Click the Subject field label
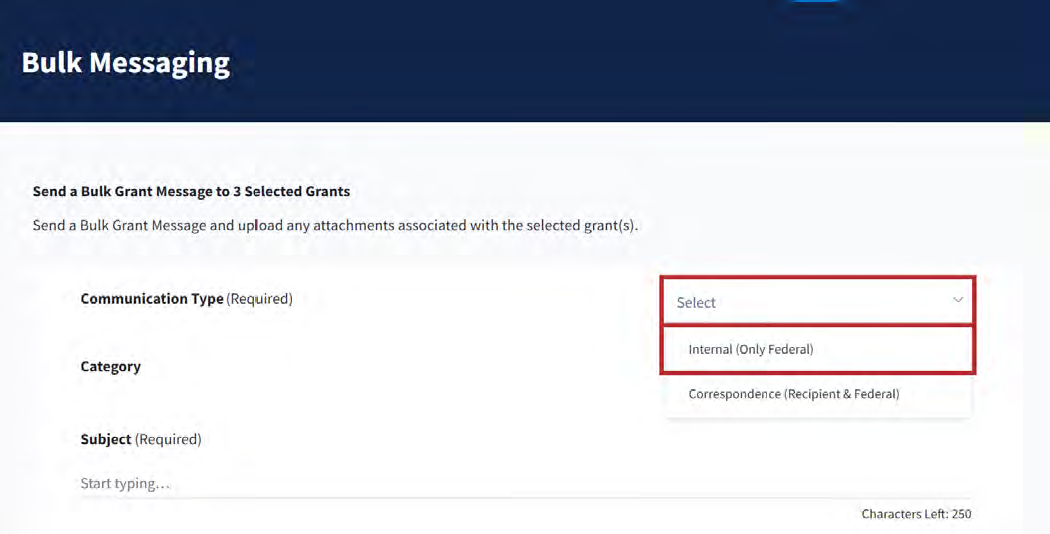Screen dimensions: 1050x534 pos(106,439)
